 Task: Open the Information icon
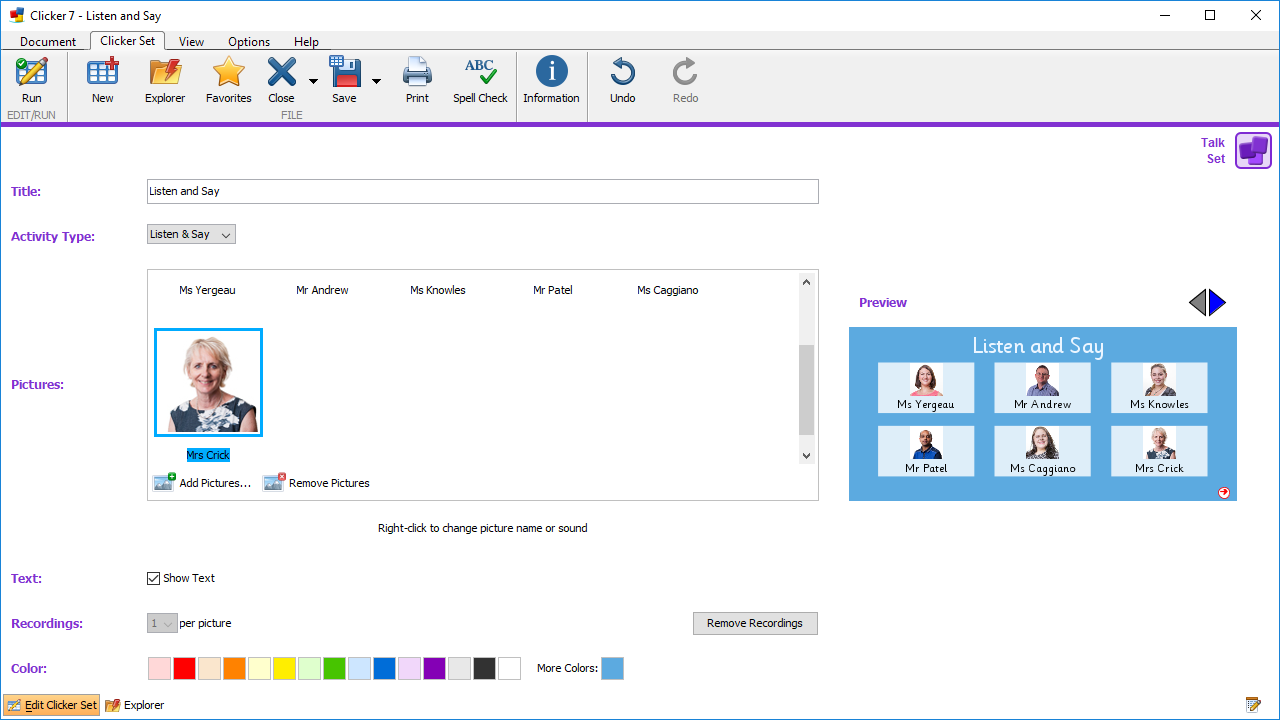(551, 72)
